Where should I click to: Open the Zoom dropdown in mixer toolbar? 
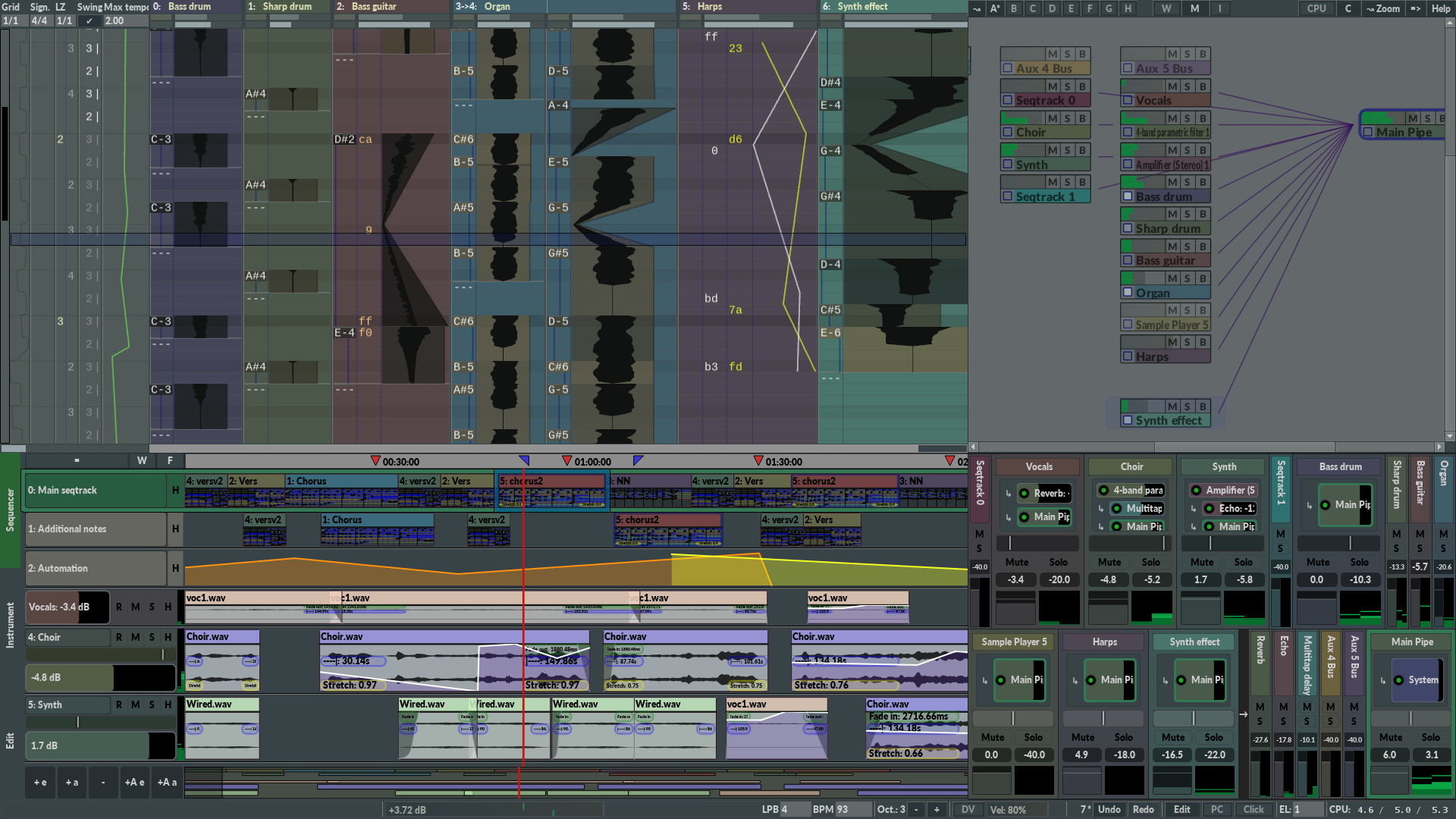pos(1382,8)
